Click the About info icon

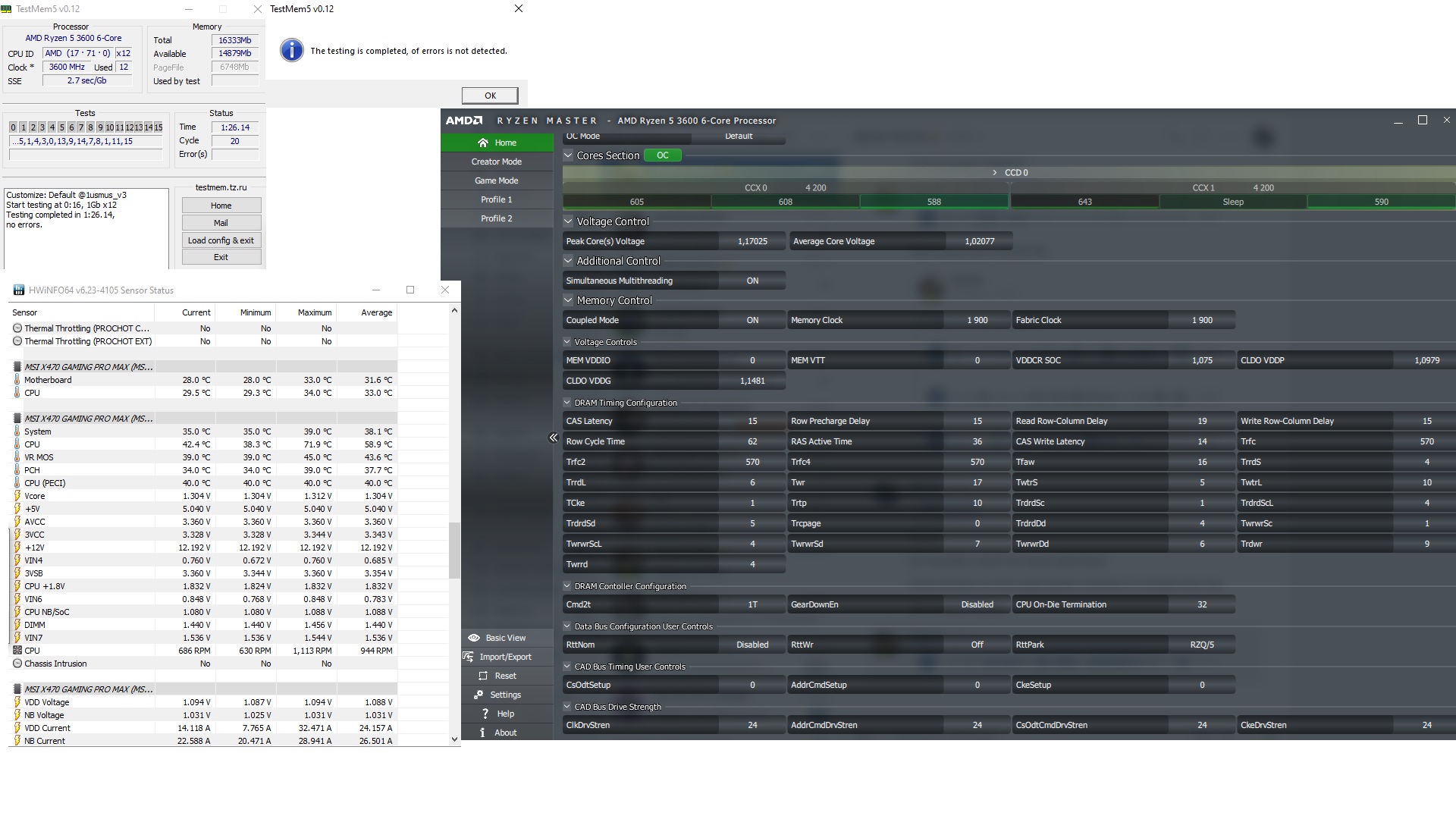click(482, 733)
